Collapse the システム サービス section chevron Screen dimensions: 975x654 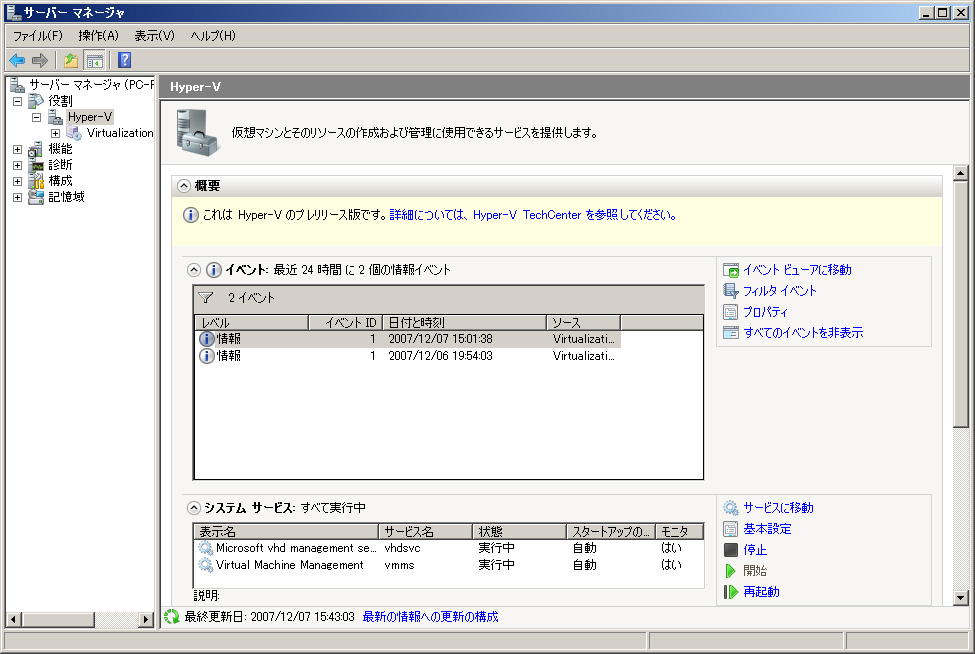(x=193, y=508)
